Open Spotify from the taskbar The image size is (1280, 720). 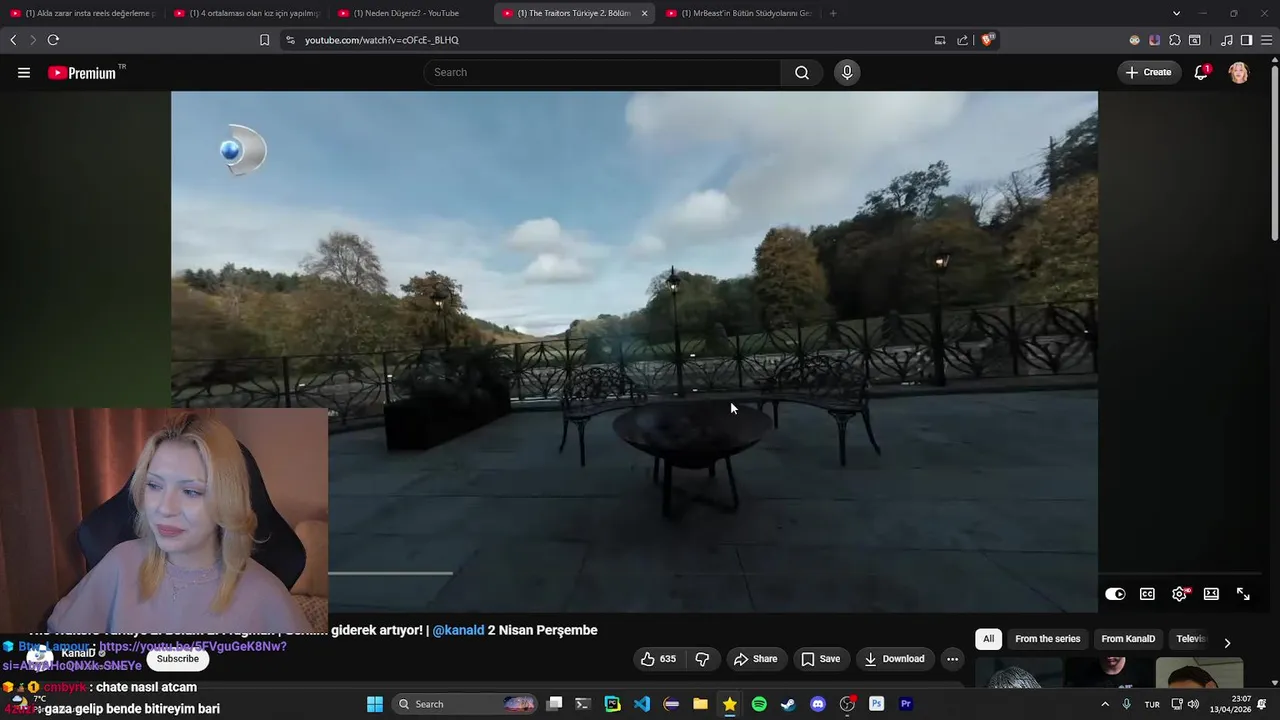759,704
